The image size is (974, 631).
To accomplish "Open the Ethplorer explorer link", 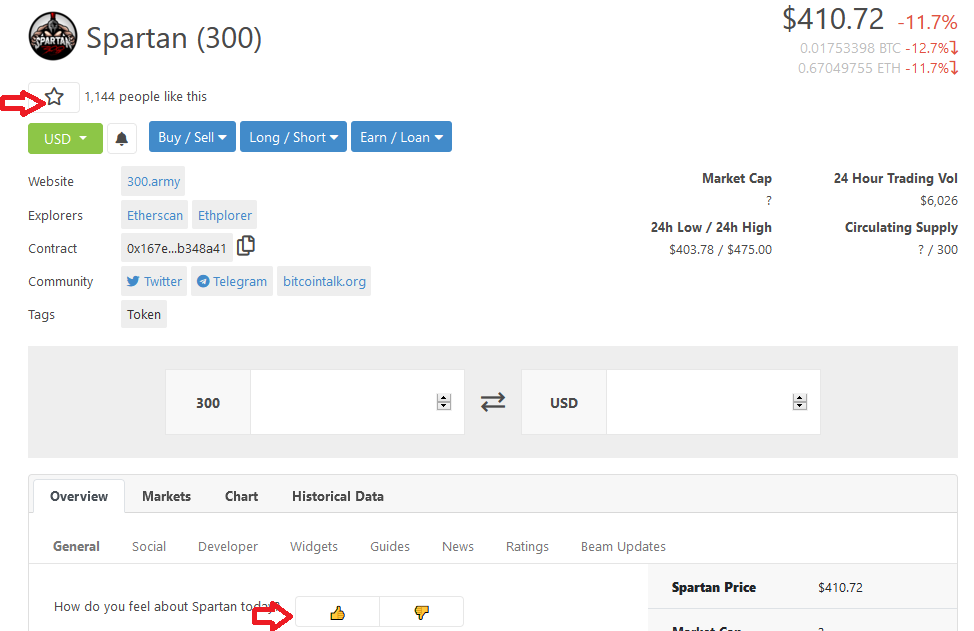I will (x=225, y=215).
